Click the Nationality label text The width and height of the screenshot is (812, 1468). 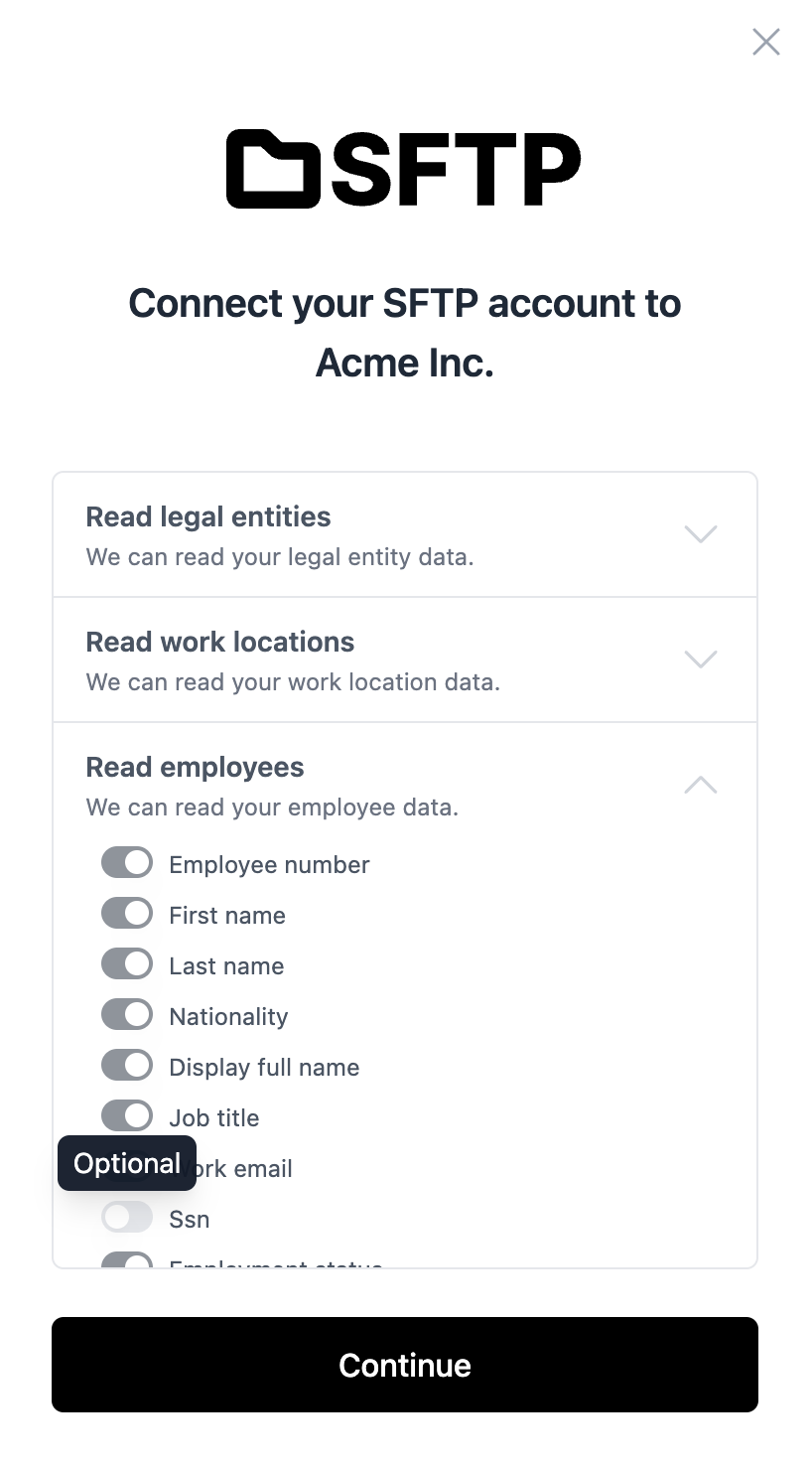tap(228, 1017)
